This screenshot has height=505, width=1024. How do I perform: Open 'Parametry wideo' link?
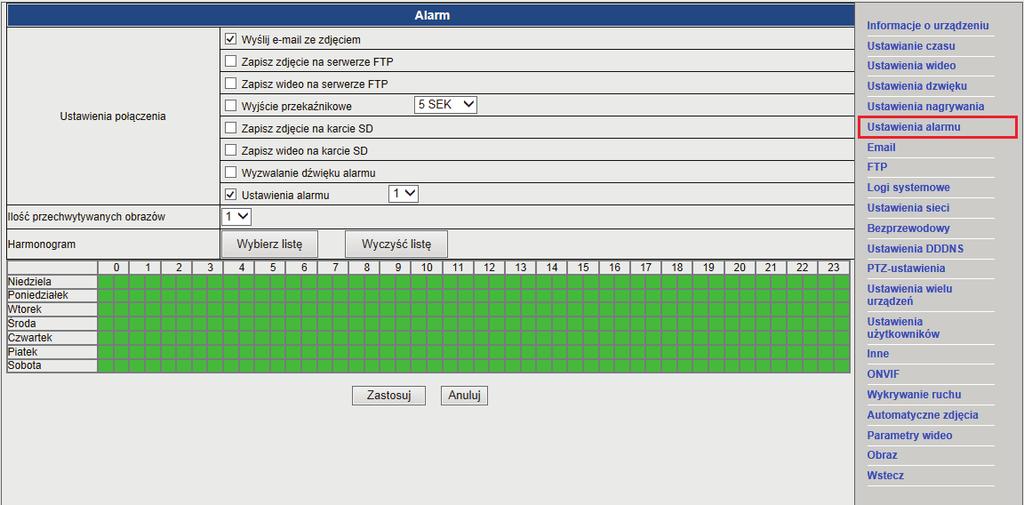pos(910,435)
